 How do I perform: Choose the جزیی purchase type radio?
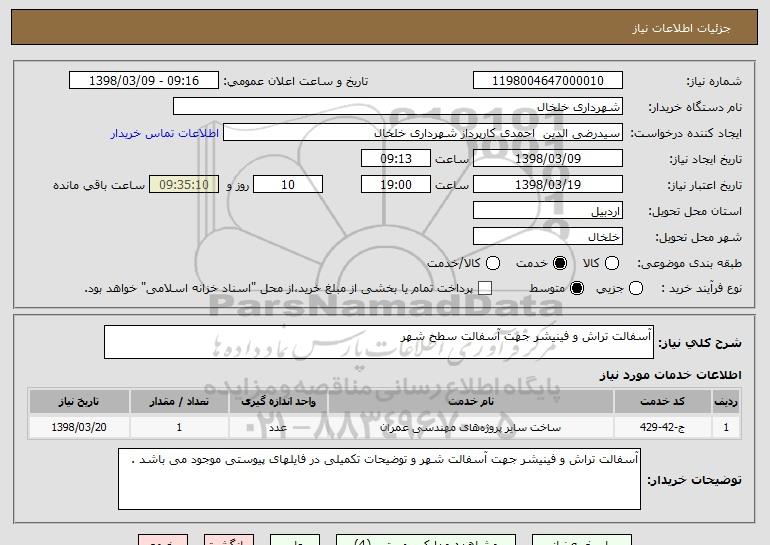tap(635, 288)
